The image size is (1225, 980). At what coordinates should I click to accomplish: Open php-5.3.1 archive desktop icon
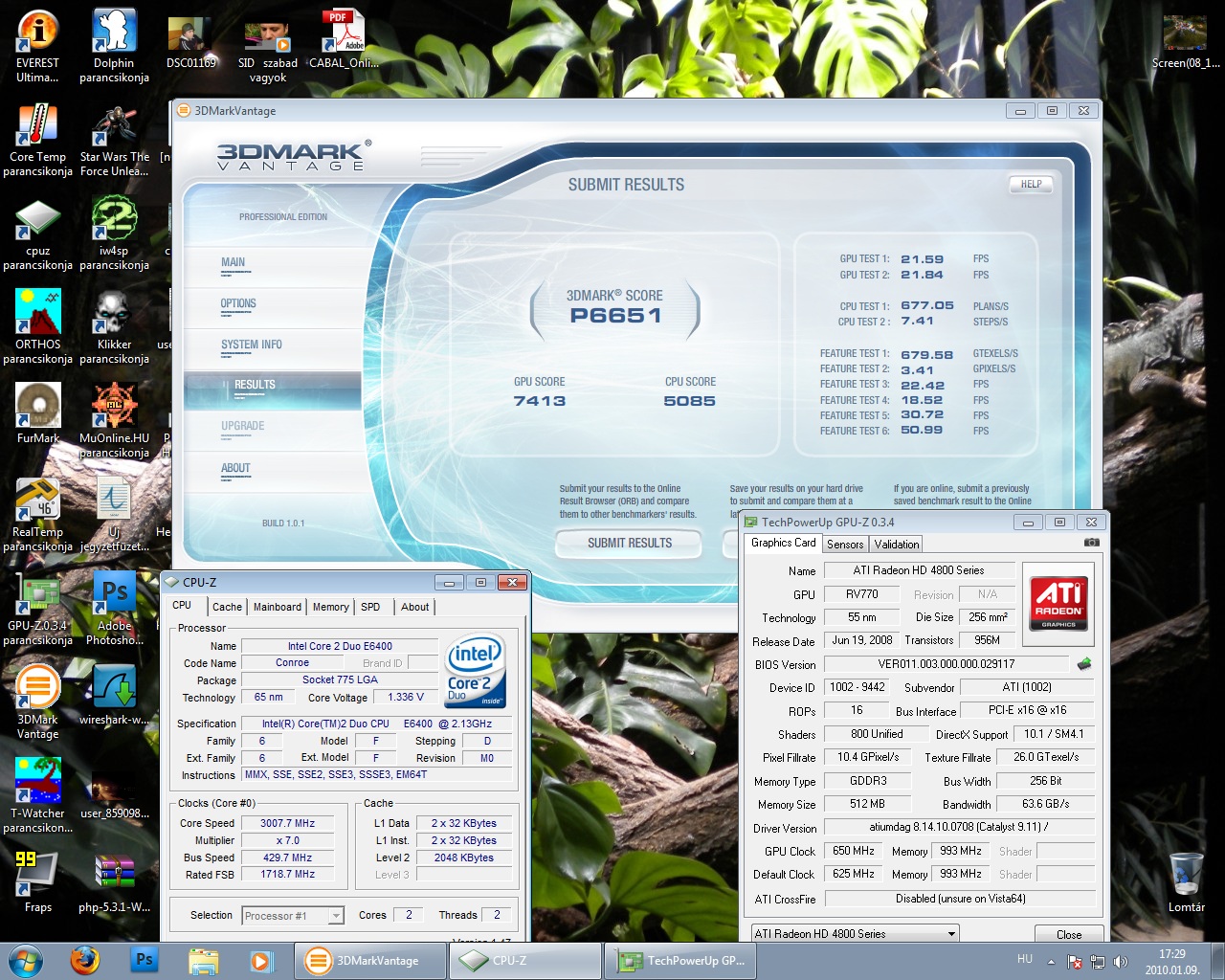coord(114,882)
